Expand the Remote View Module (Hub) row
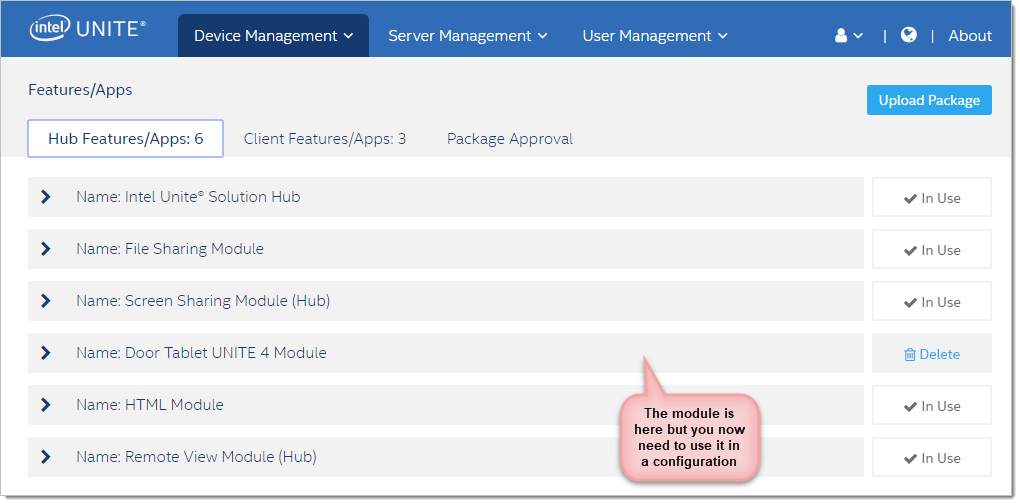The width and height of the screenshot is (1020, 504). [46, 457]
